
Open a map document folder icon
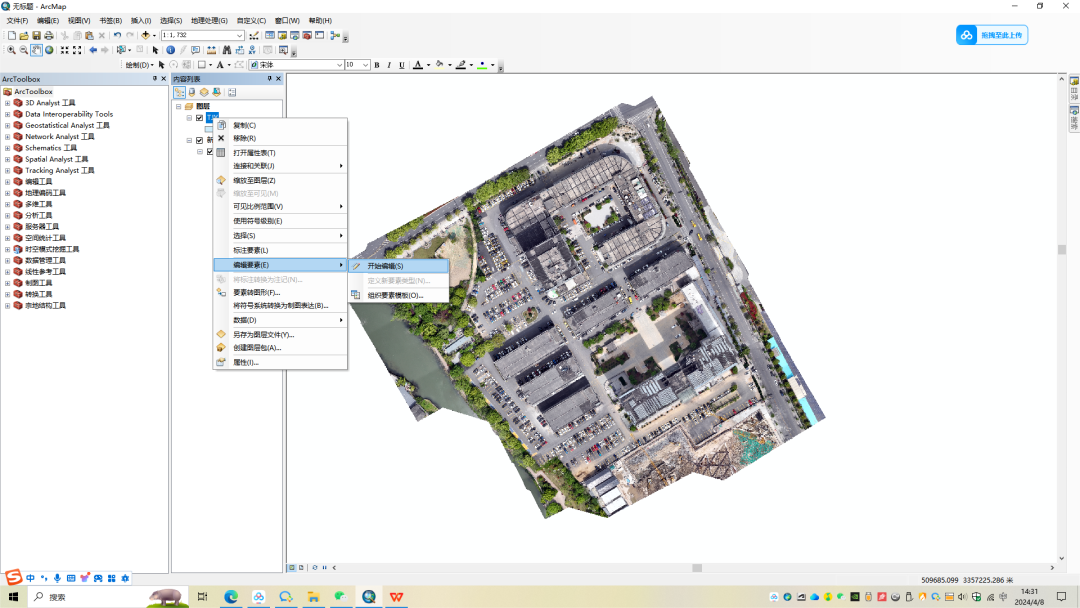(x=23, y=35)
